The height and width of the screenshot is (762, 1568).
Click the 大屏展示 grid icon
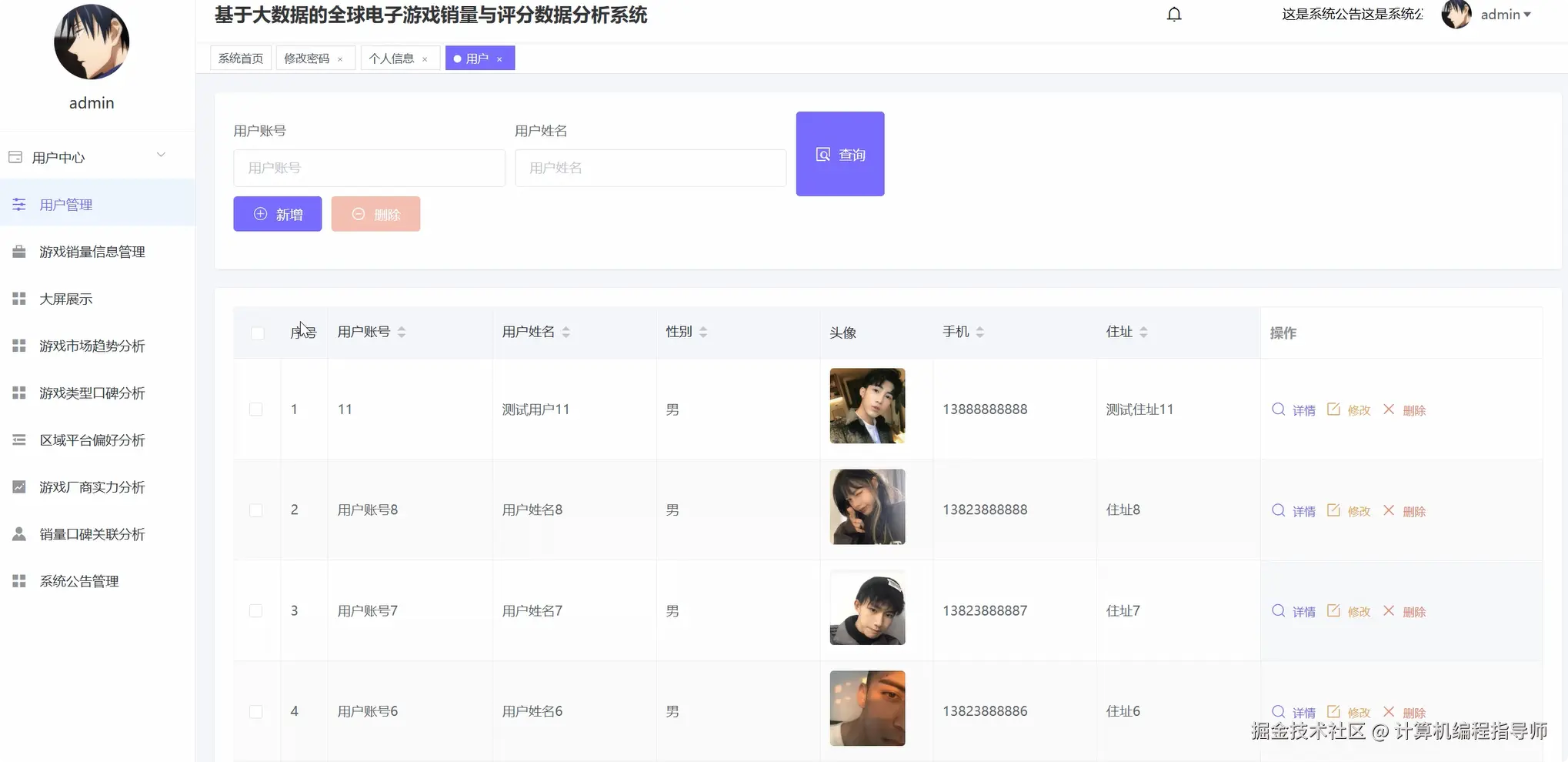(18, 299)
